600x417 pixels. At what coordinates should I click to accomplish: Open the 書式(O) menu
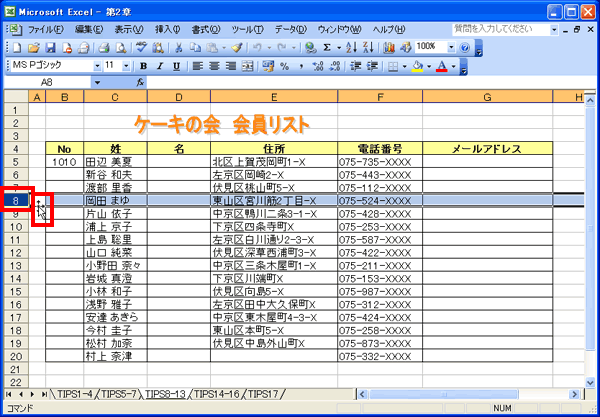point(206,29)
